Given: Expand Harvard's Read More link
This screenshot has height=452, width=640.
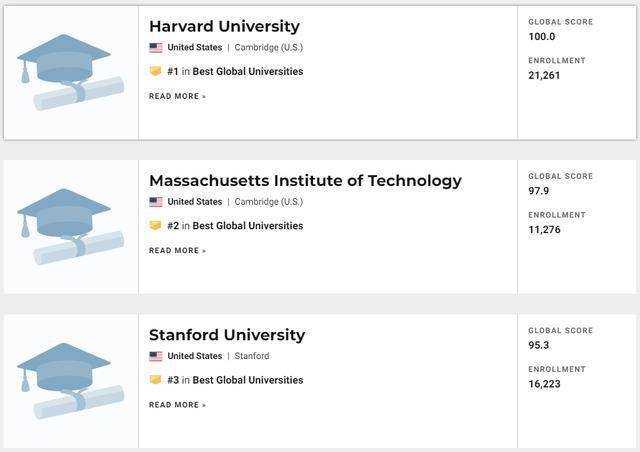Looking at the screenshot, I should (x=177, y=96).
